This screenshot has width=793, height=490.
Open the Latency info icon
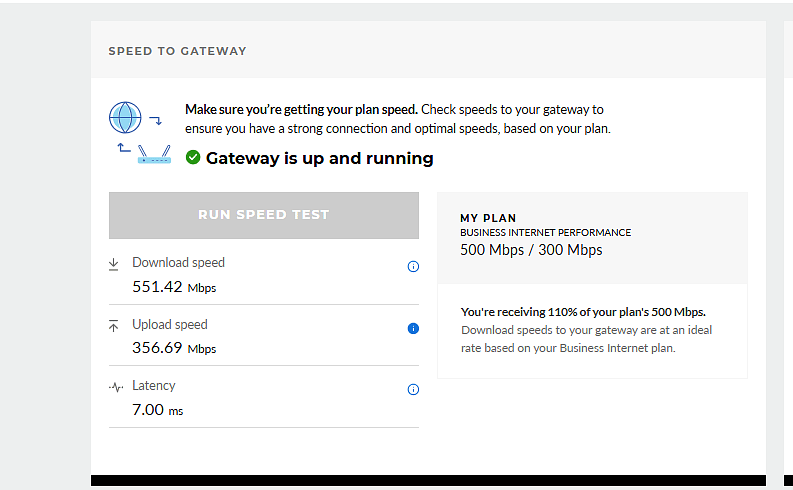[x=413, y=389]
